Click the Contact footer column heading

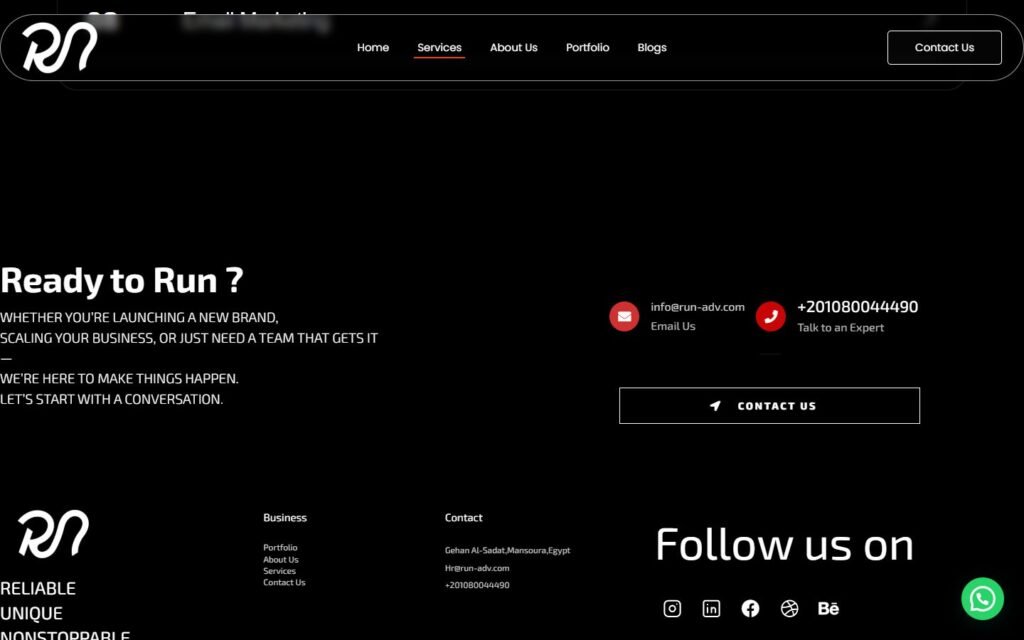pos(464,518)
